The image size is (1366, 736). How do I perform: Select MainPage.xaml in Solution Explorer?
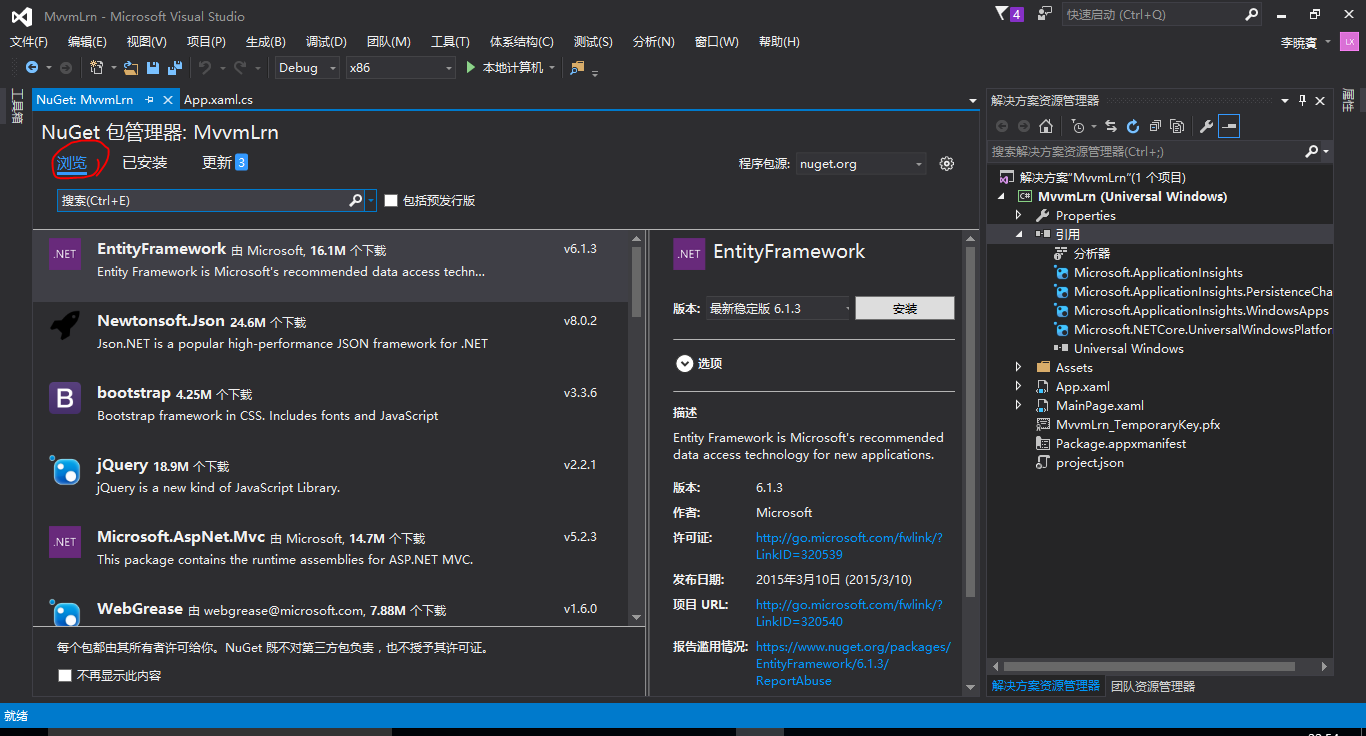(x=1099, y=405)
